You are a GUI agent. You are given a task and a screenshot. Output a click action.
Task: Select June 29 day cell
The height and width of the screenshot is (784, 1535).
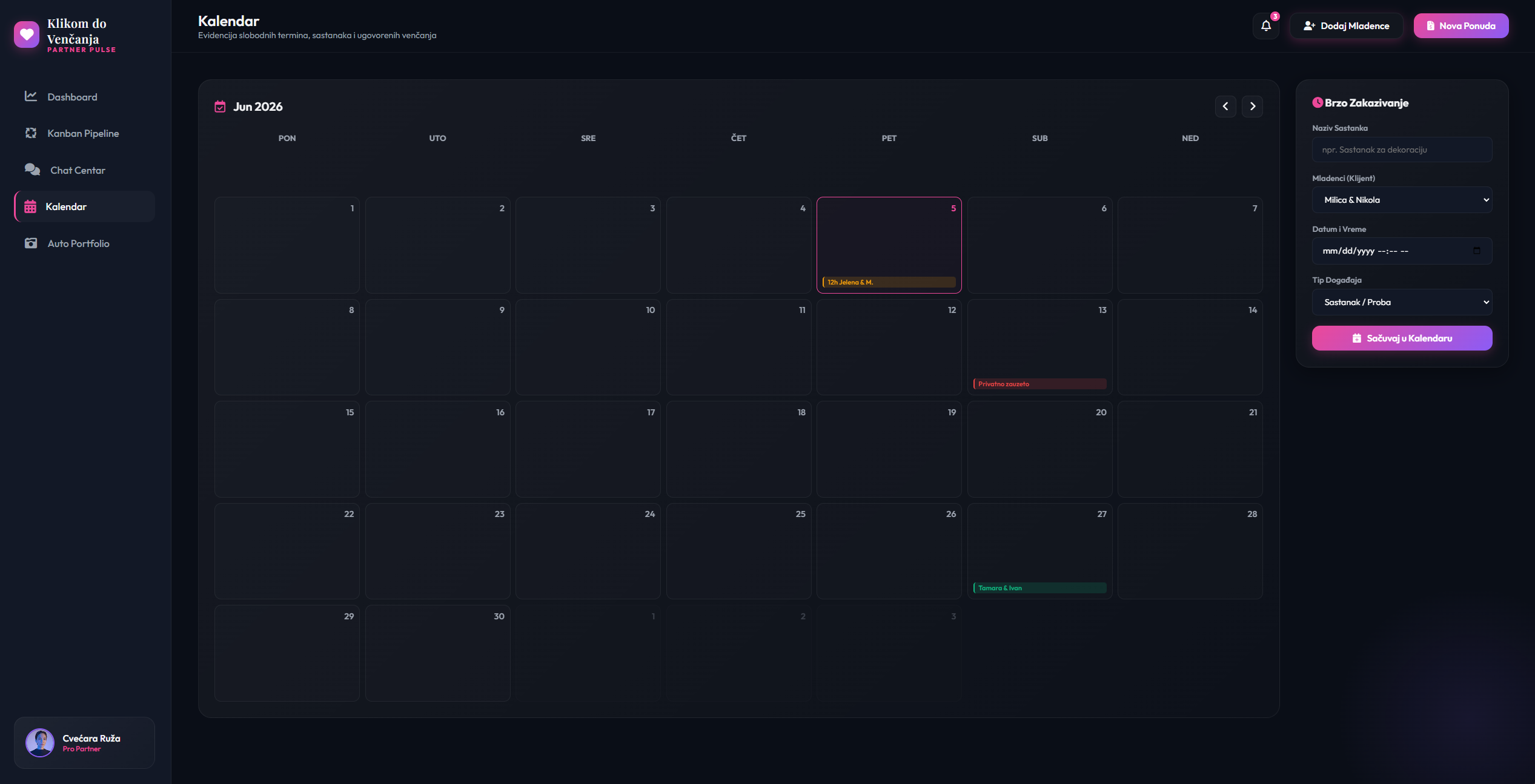click(x=287, y=653)
